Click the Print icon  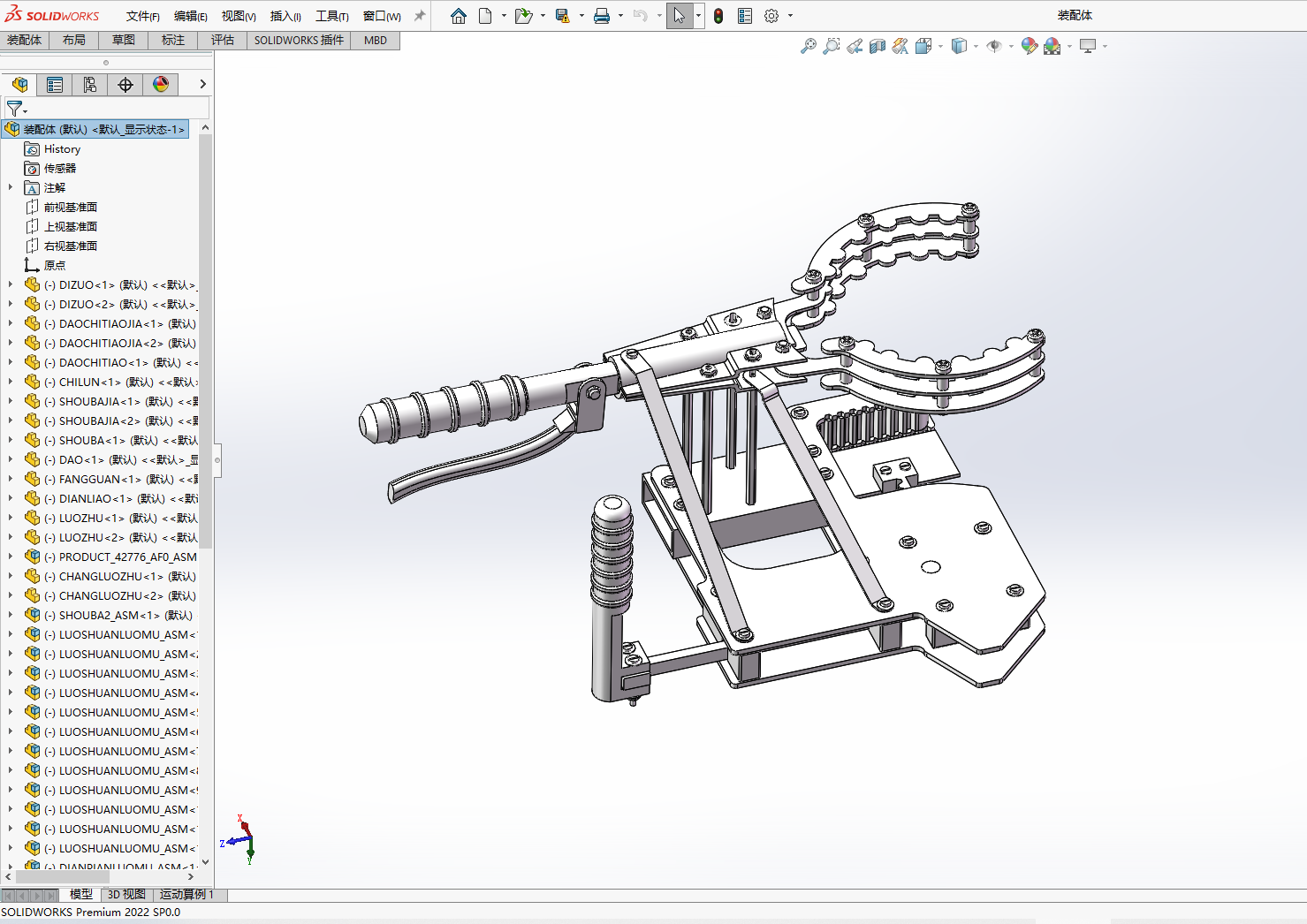click(602, 16)
